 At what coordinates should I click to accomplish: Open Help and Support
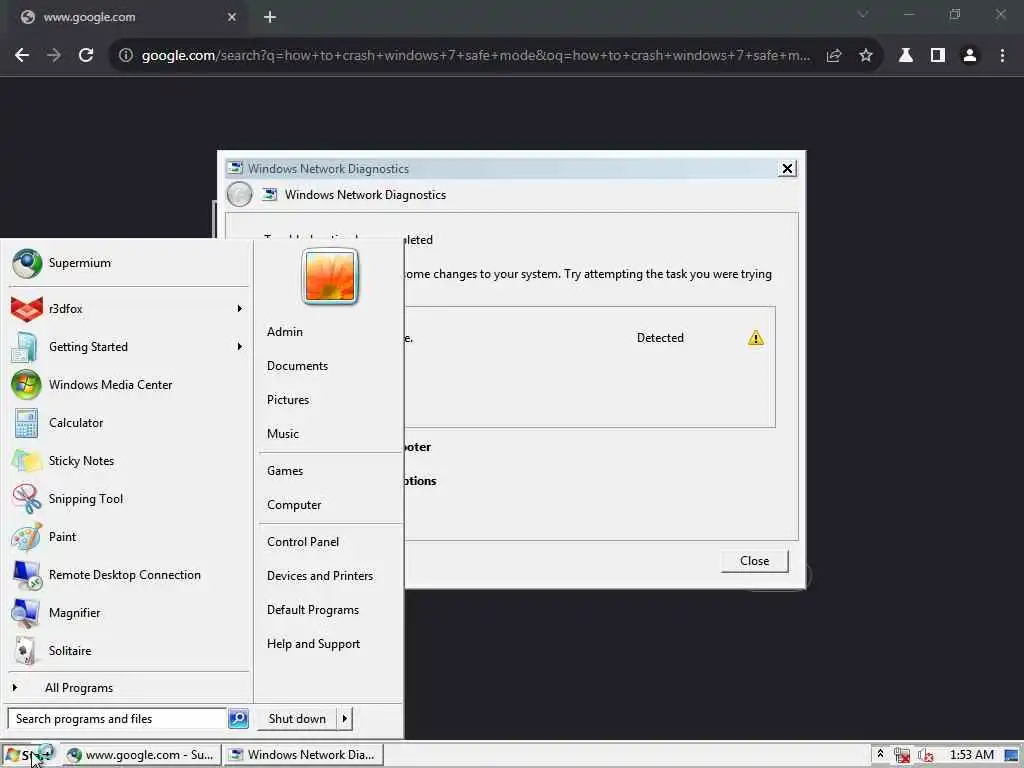(x=313, y=644)
